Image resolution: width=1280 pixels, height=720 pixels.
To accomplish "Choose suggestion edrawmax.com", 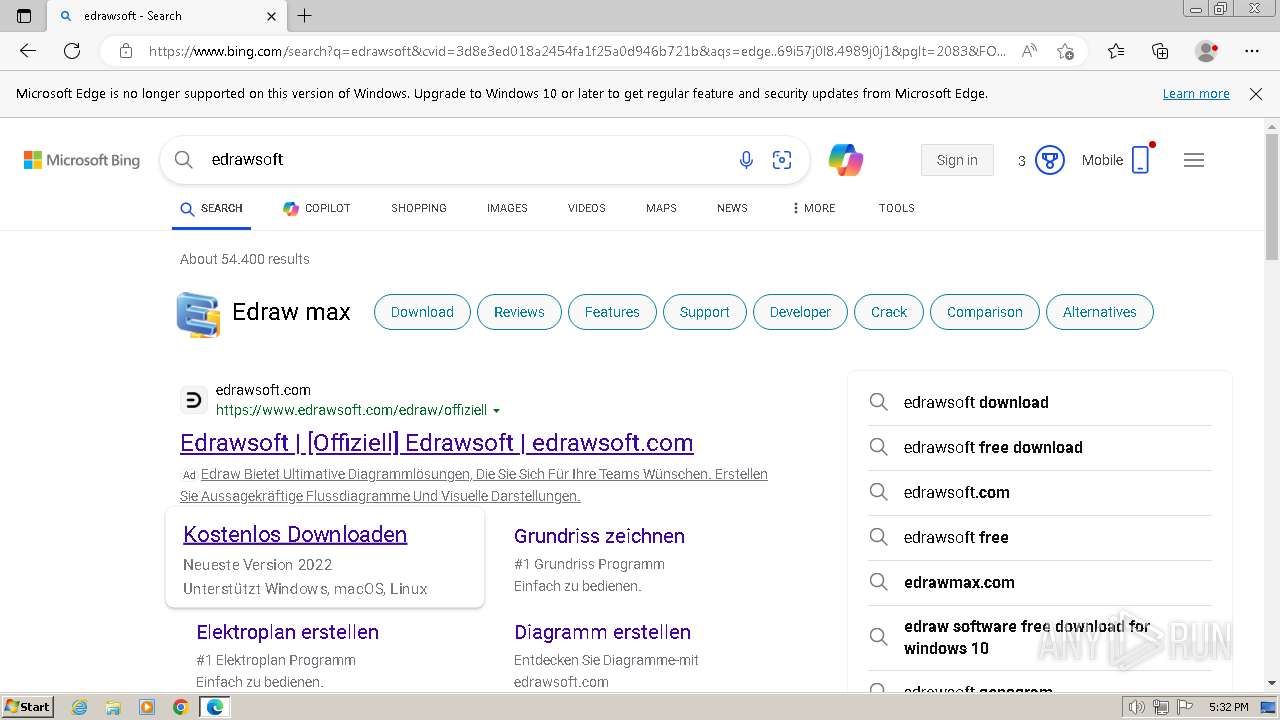I will coord(1040,582).
